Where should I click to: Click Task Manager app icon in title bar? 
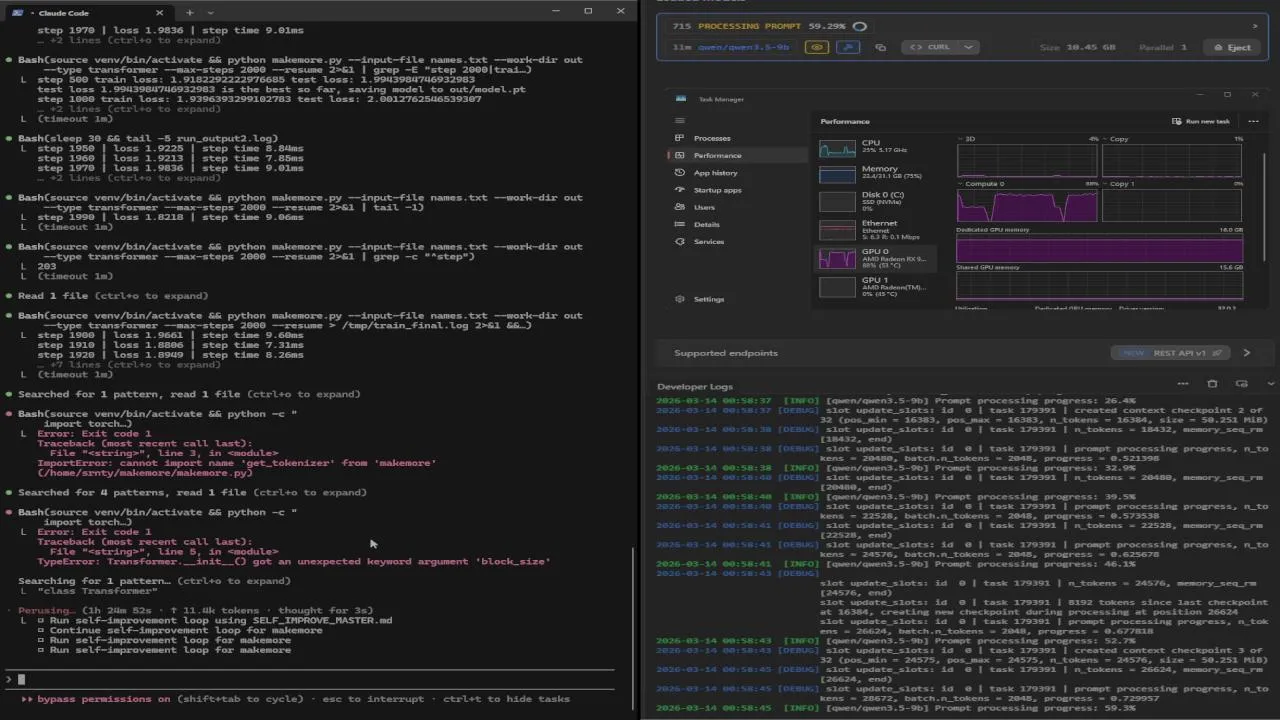pyautogui.click(x=681, y=99)
